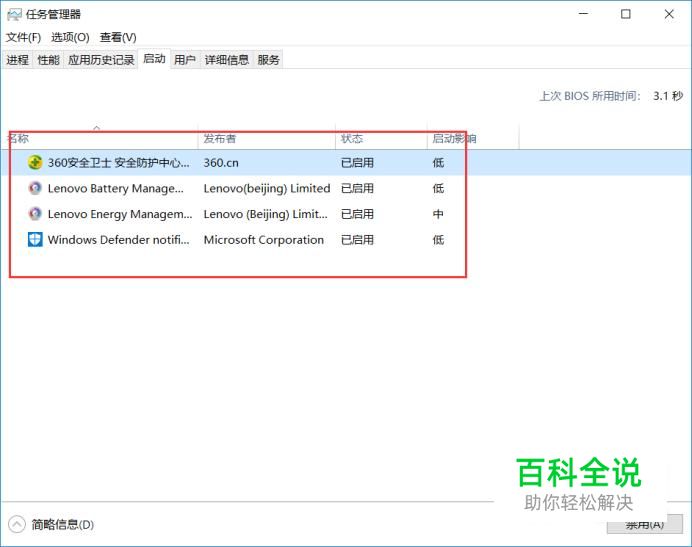This screenshot has width=692, height=547.
Task: Switch to the 应用历史记录 tab
Action: click(101, 60)
